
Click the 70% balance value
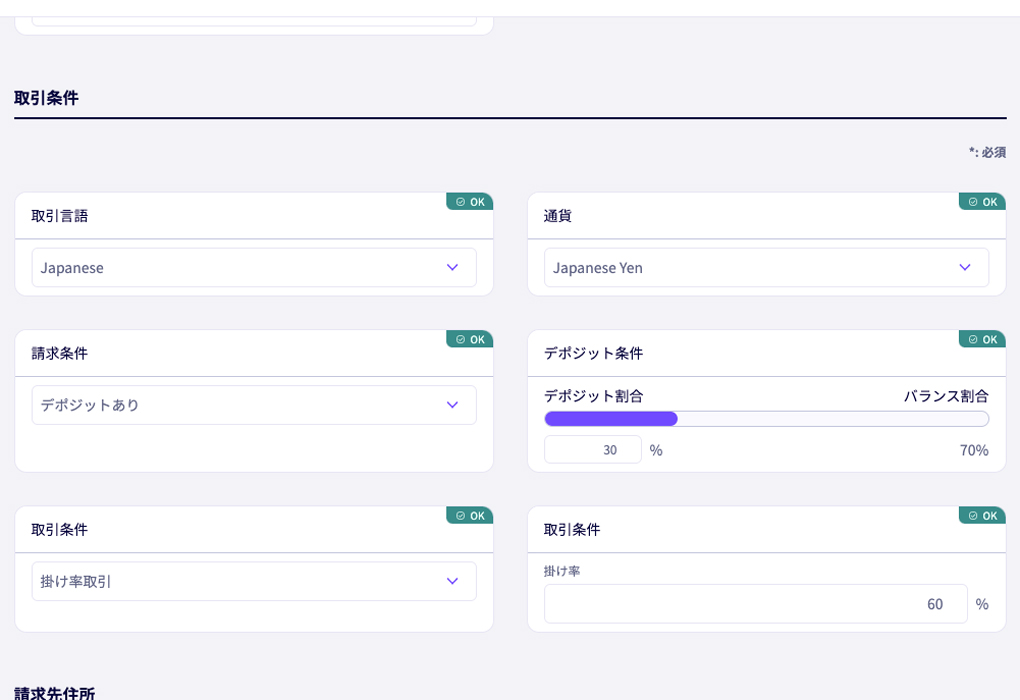click(974, 450)
